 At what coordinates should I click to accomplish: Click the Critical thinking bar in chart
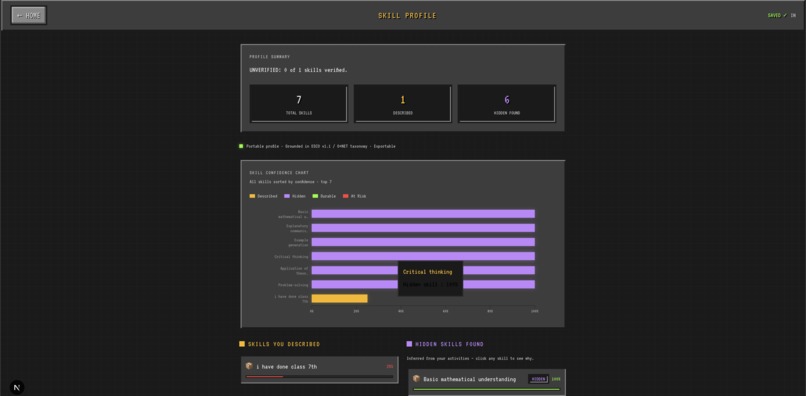(423, 256)
